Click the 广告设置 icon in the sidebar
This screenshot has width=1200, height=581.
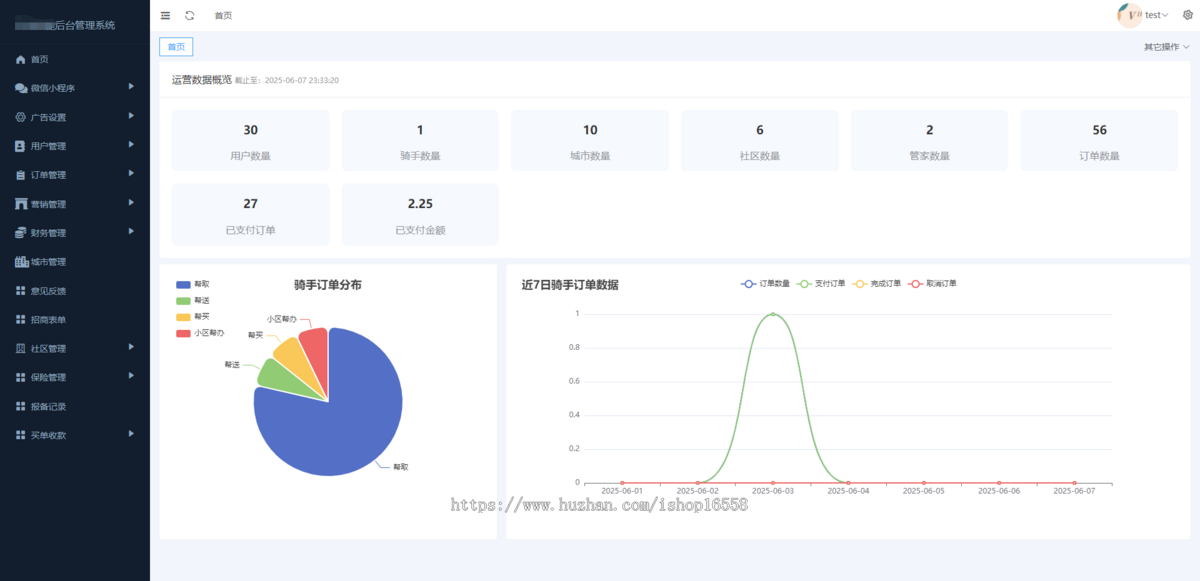click(21, 117)
